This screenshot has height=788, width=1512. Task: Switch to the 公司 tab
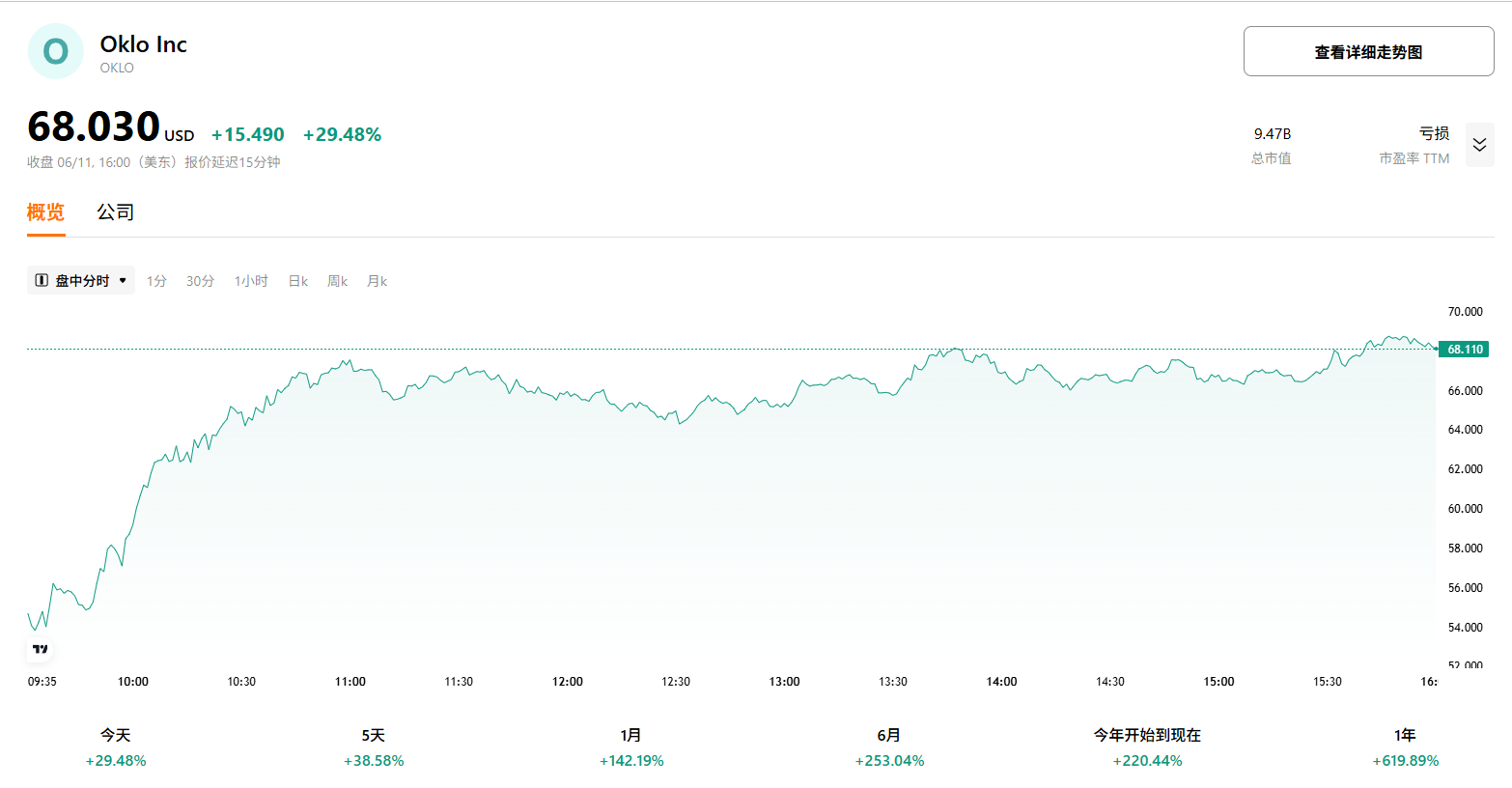coord(115,212)
